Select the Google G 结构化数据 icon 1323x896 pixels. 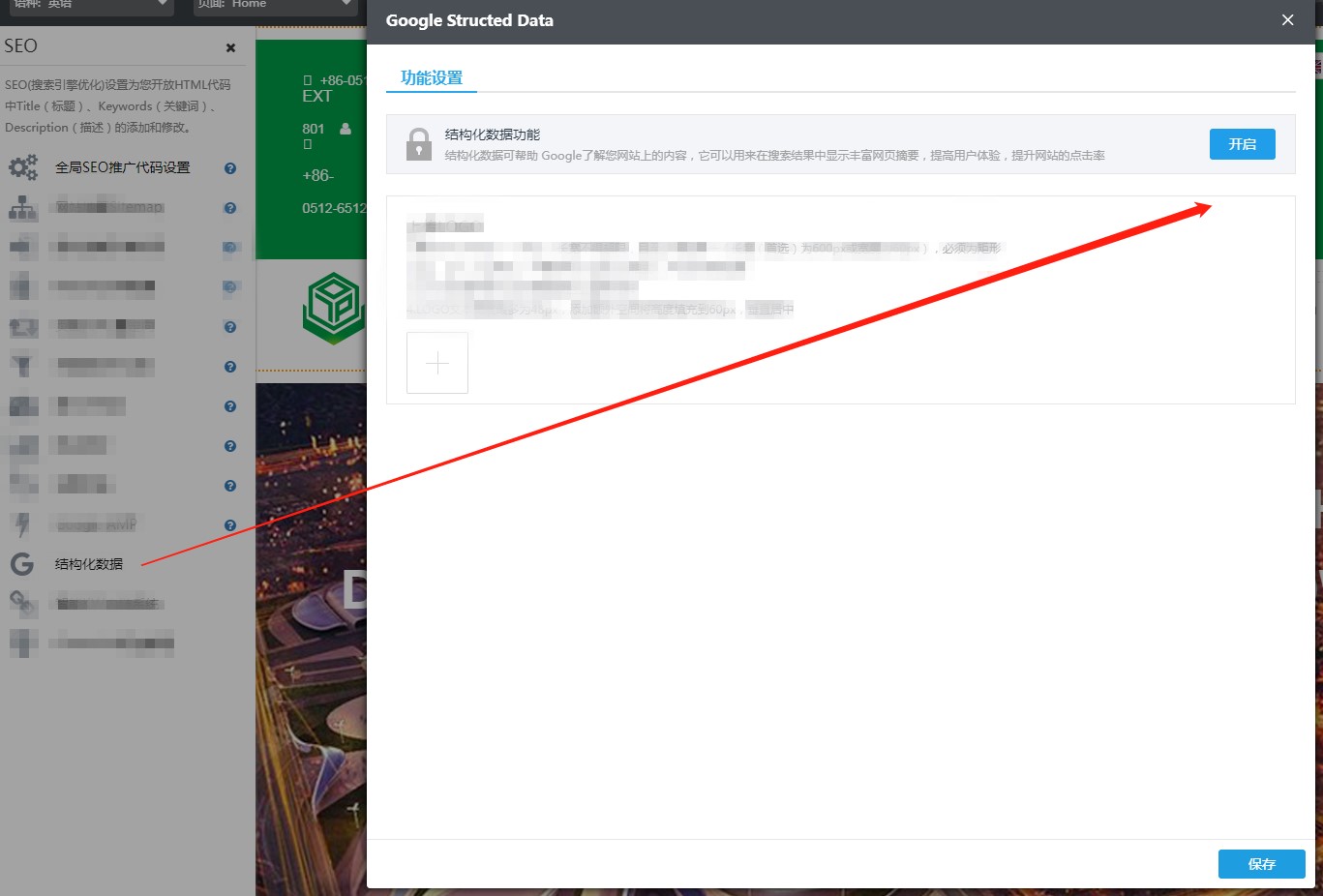21,564
